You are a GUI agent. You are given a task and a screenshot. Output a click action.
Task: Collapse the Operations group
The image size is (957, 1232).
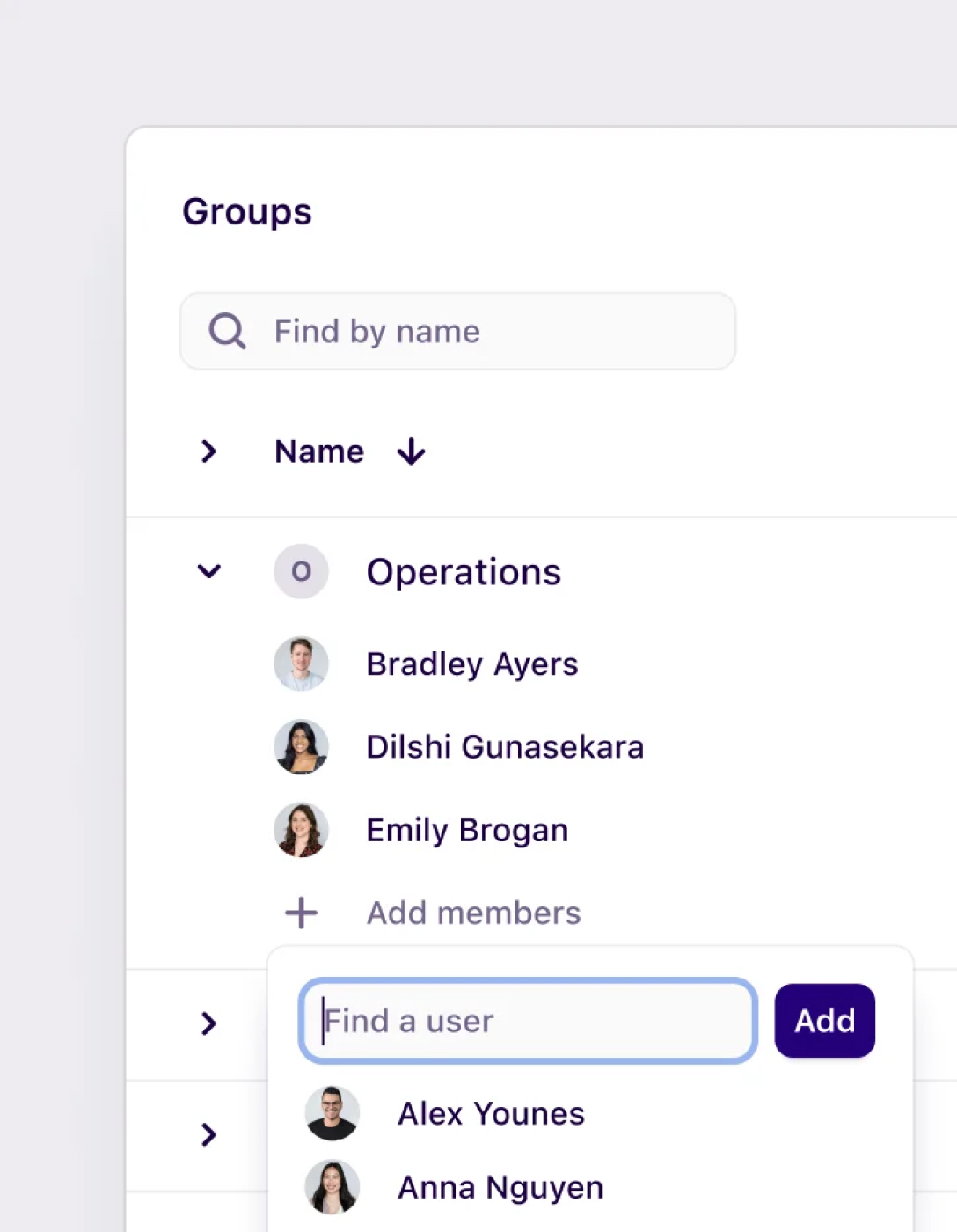[x=208, y=571]
